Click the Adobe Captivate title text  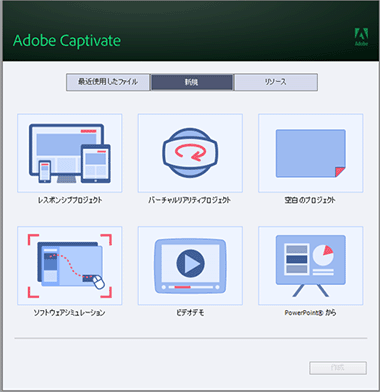67,41
